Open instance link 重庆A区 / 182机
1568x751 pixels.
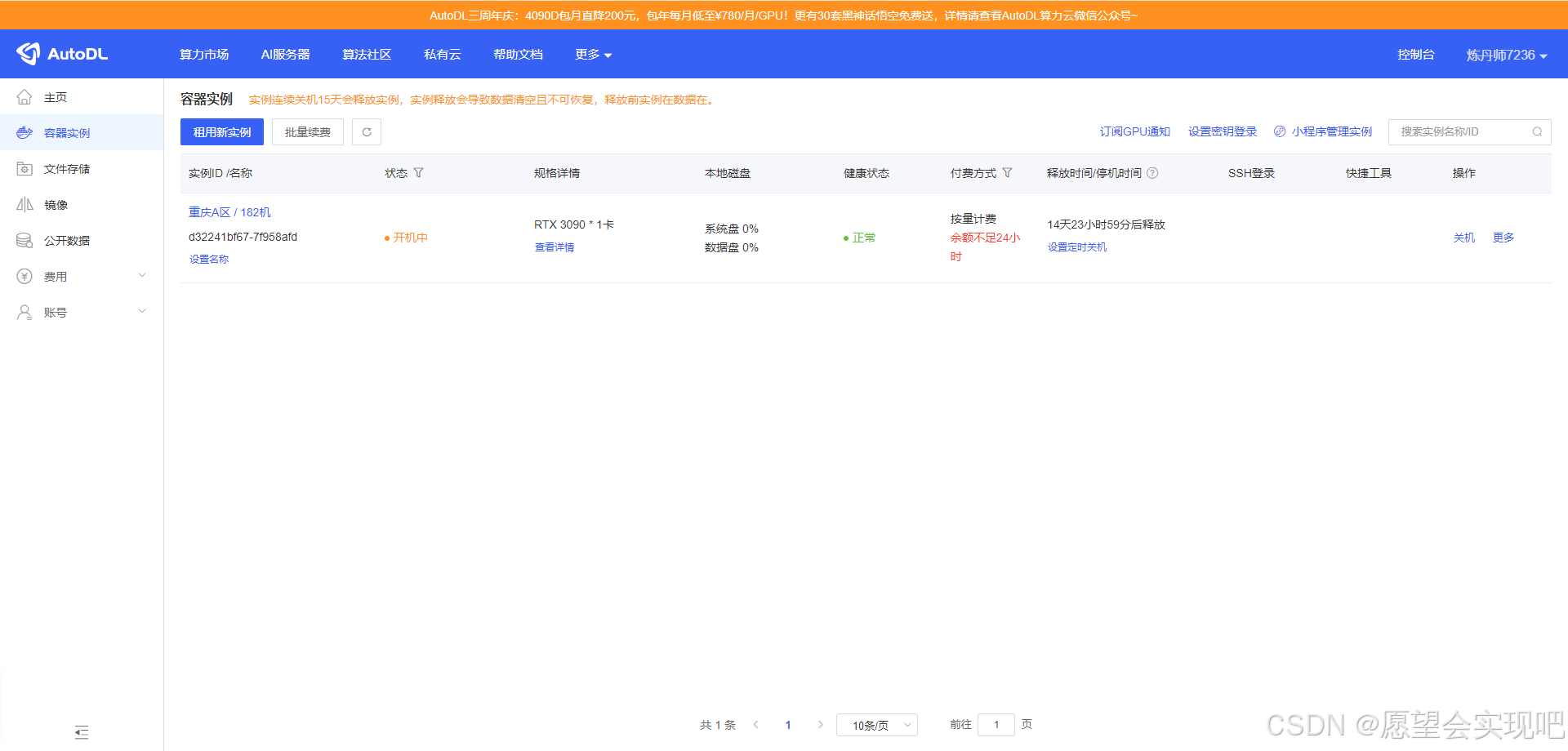pyautogui.click(x=229, y=212)
